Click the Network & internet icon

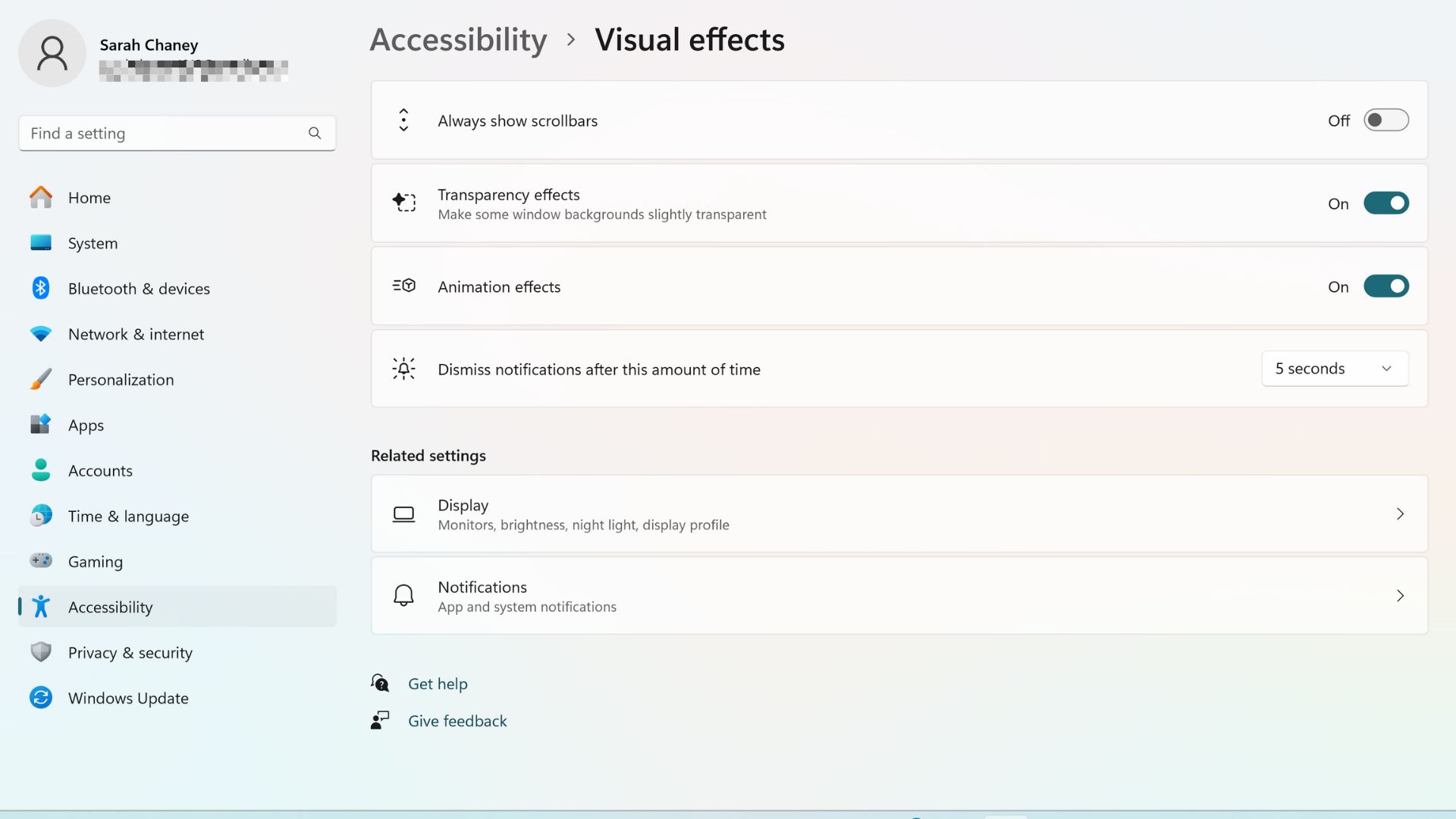[41, 333]
